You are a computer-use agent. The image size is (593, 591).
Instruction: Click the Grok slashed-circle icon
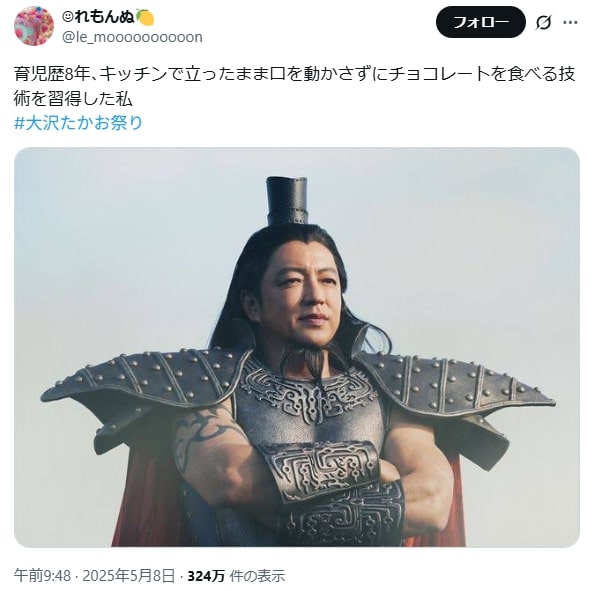(x=543, y=23)
